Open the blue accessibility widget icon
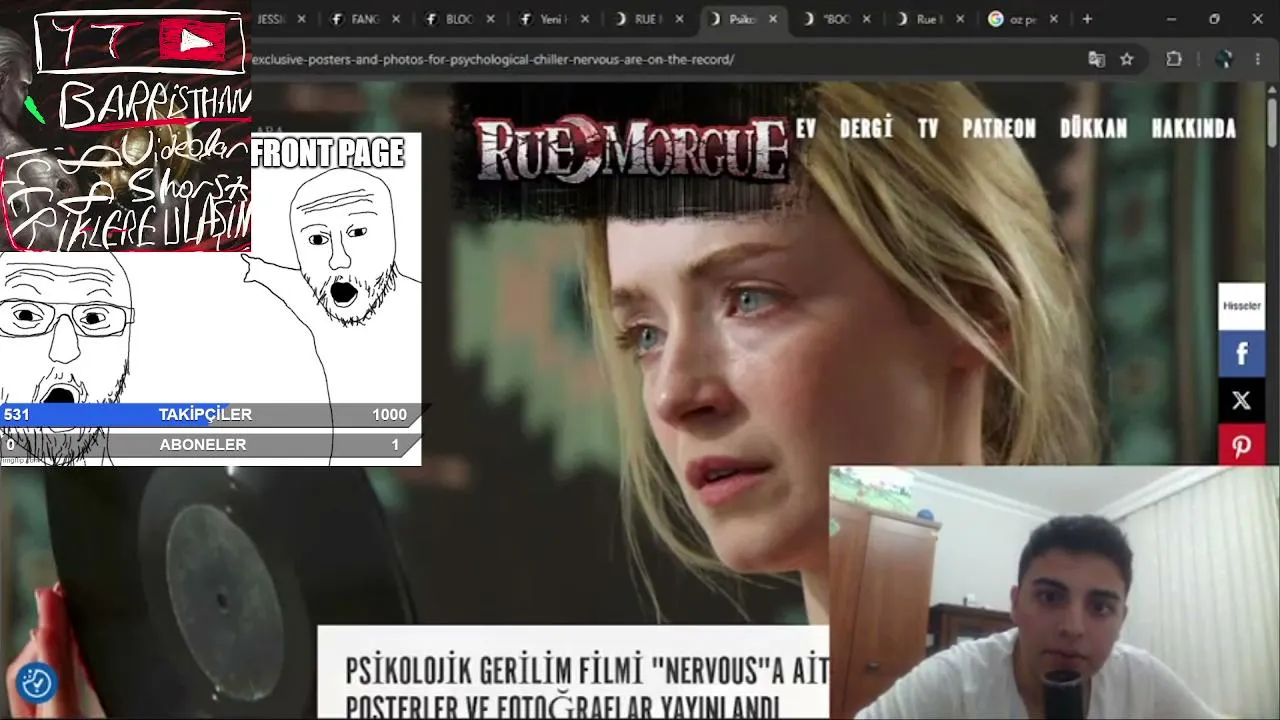Viewport: 1280px width, 720px height. [36, 683]
